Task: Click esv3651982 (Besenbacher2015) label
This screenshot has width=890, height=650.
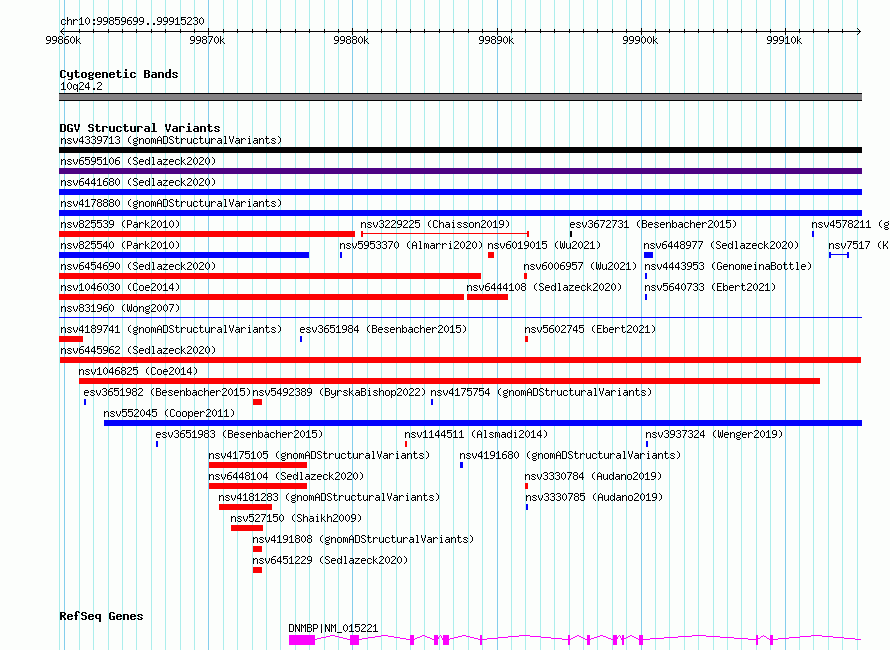Action: pyautogui.click(x=167, y=392)
